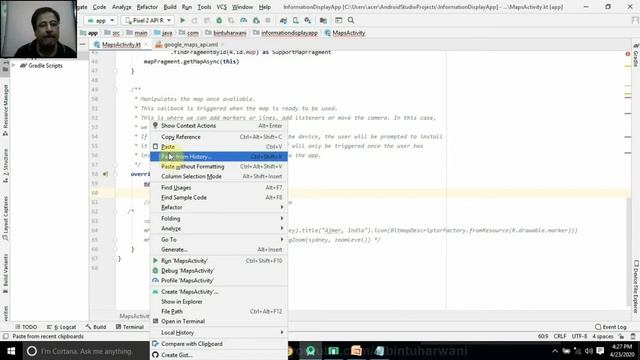Select Show Context Actions
Screen dimensions: 640x360
[x=219, y=126]
